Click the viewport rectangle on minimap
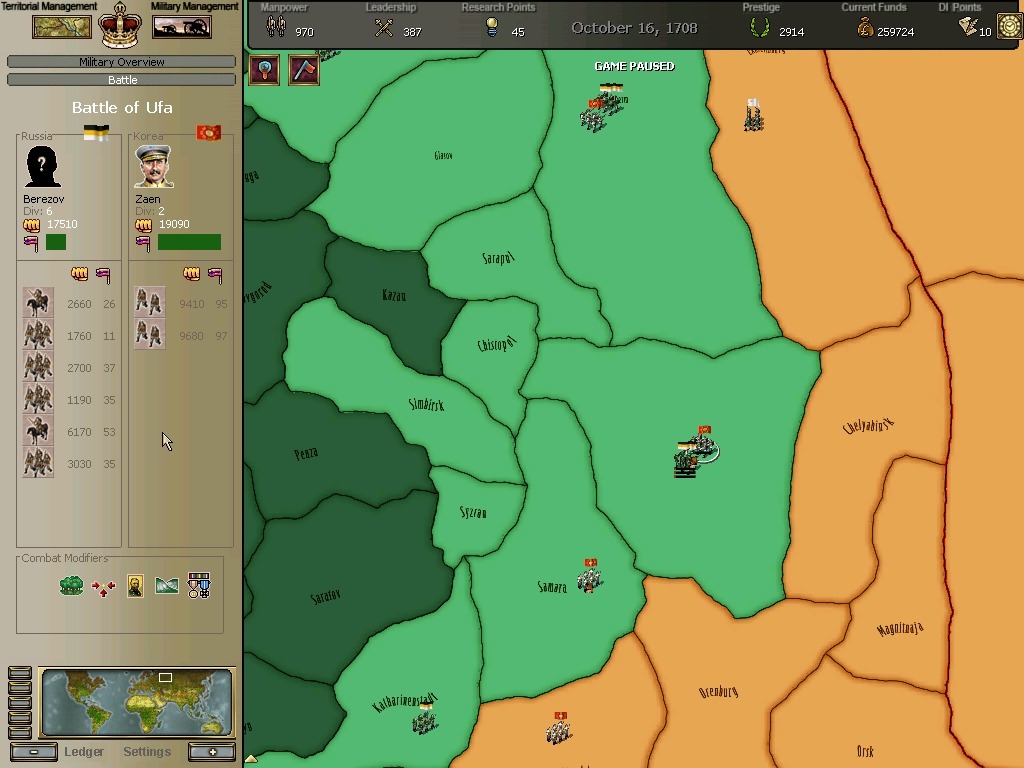Image resolution: width=1024 pixels, height=768 pixels. click(x=165, y=678)
